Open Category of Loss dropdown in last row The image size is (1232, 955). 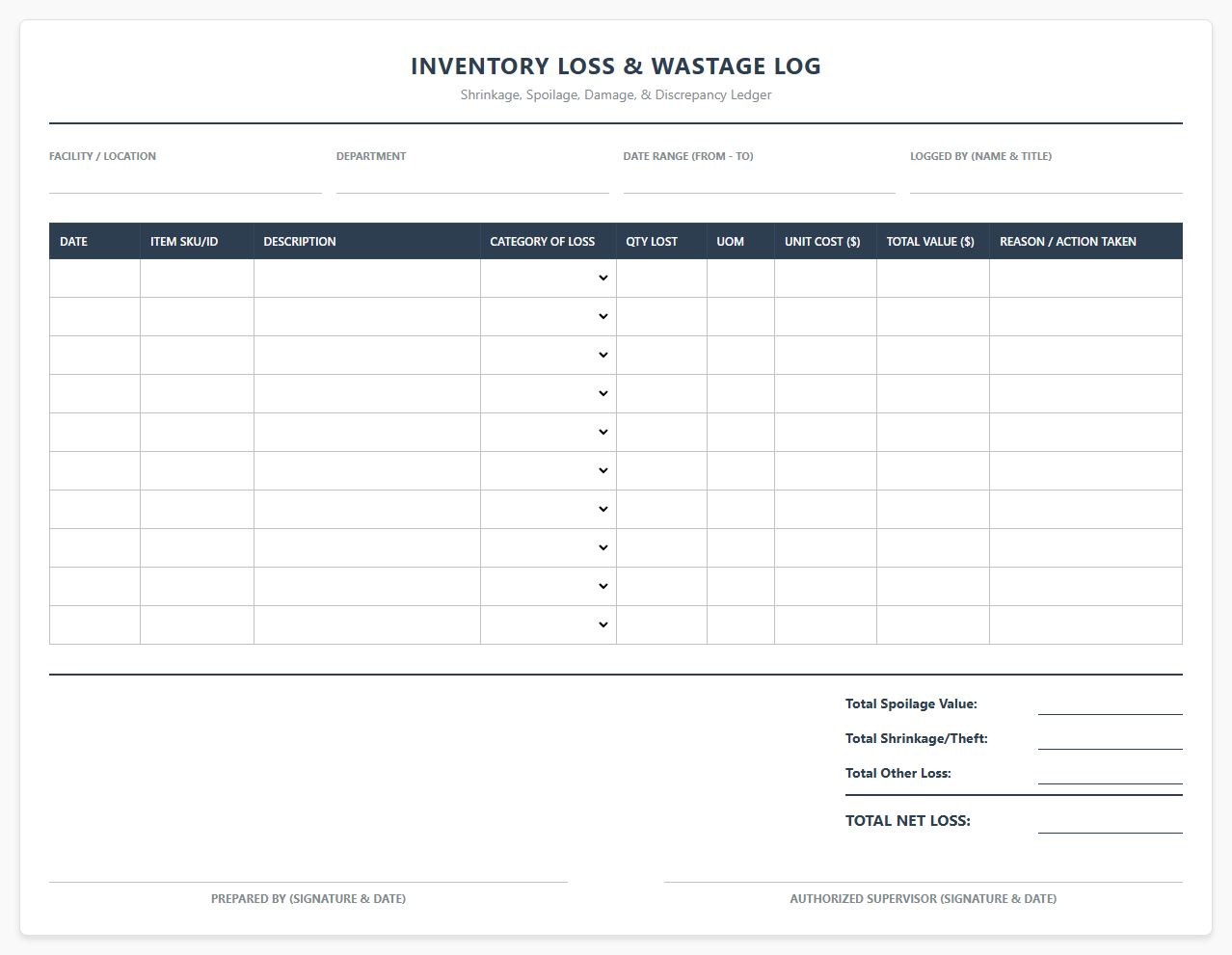point(549,625)
